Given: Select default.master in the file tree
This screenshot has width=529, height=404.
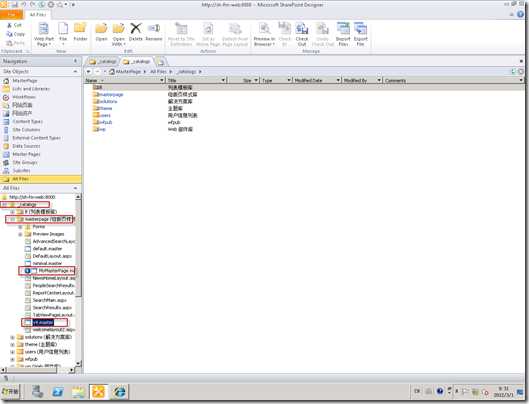Looking at the screenshot, I should tap(47, 249).
